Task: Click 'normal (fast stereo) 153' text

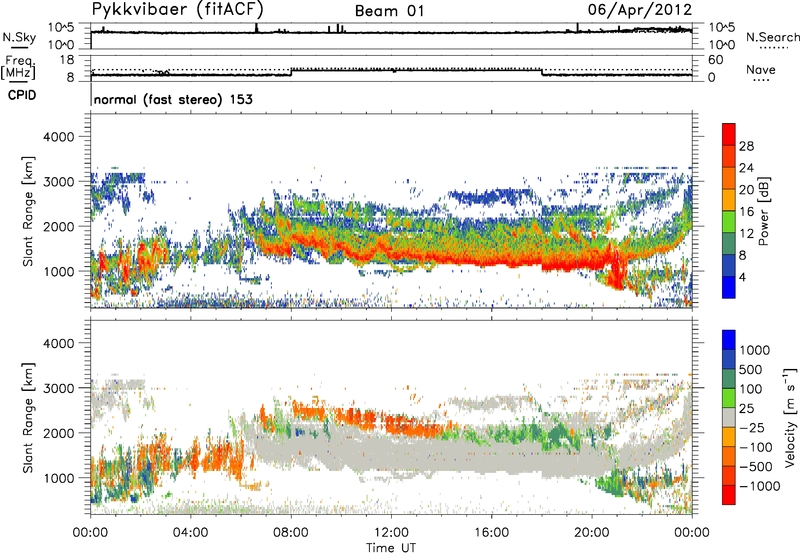Action: point(173,99)
